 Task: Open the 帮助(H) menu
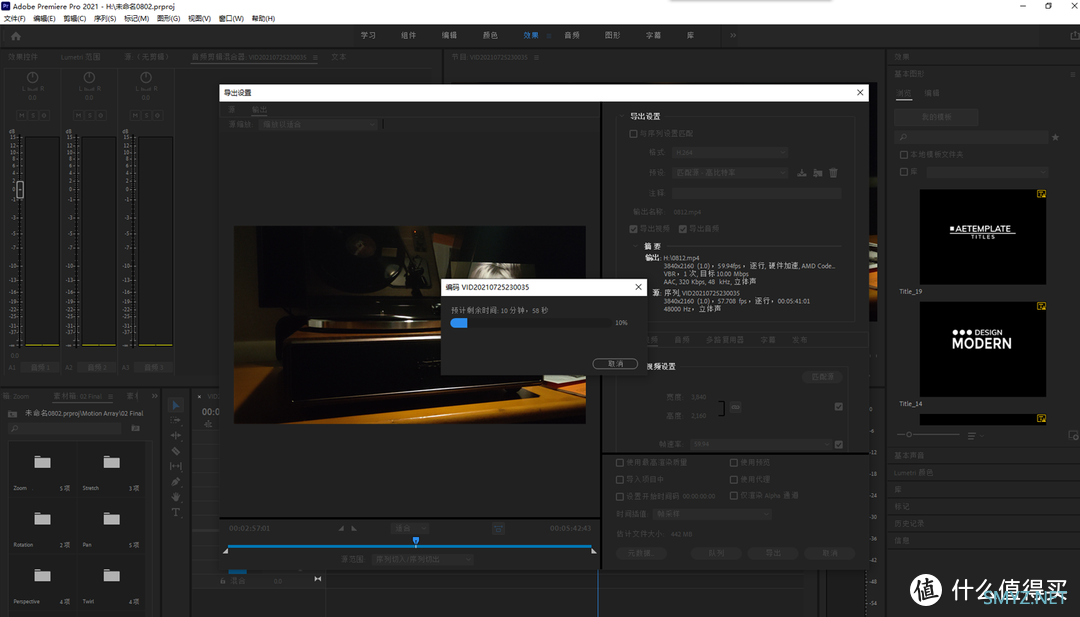[263, 19]
